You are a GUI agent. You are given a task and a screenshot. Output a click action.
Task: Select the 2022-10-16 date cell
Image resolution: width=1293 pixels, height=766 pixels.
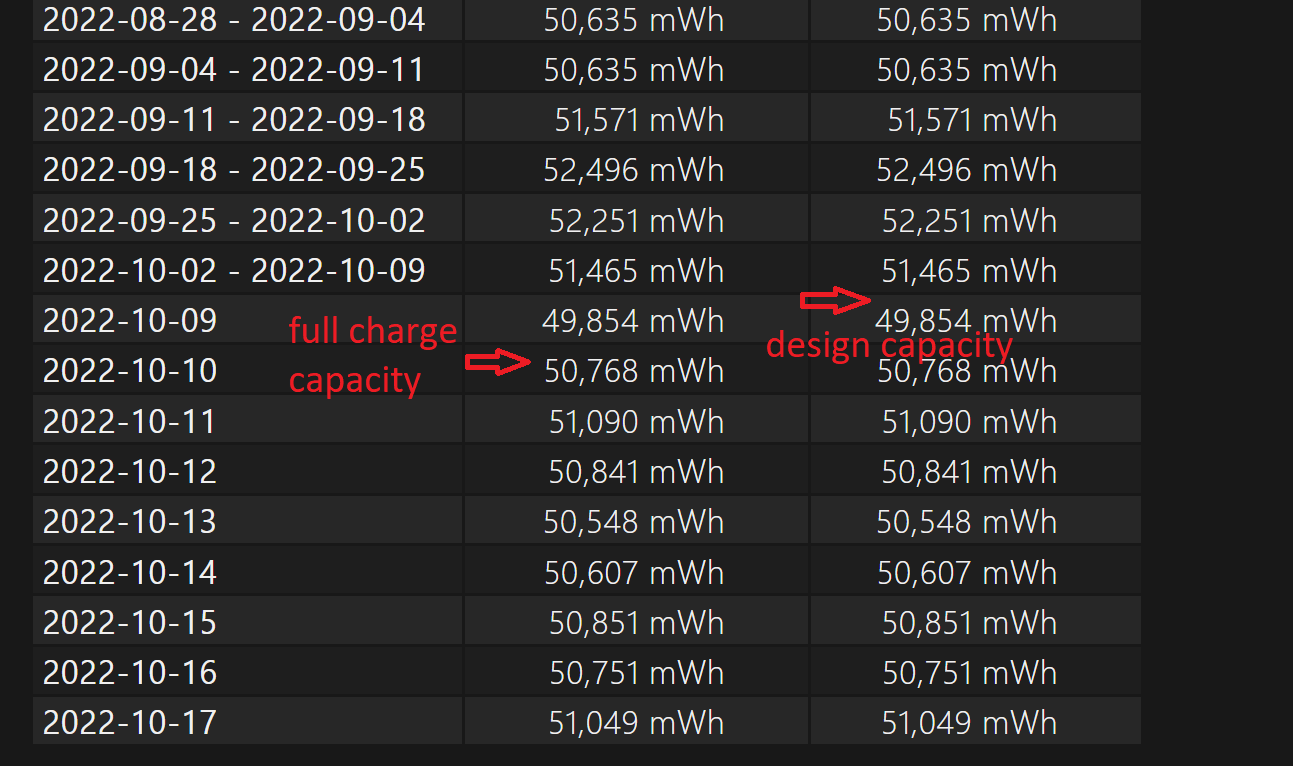coord(248,672)
